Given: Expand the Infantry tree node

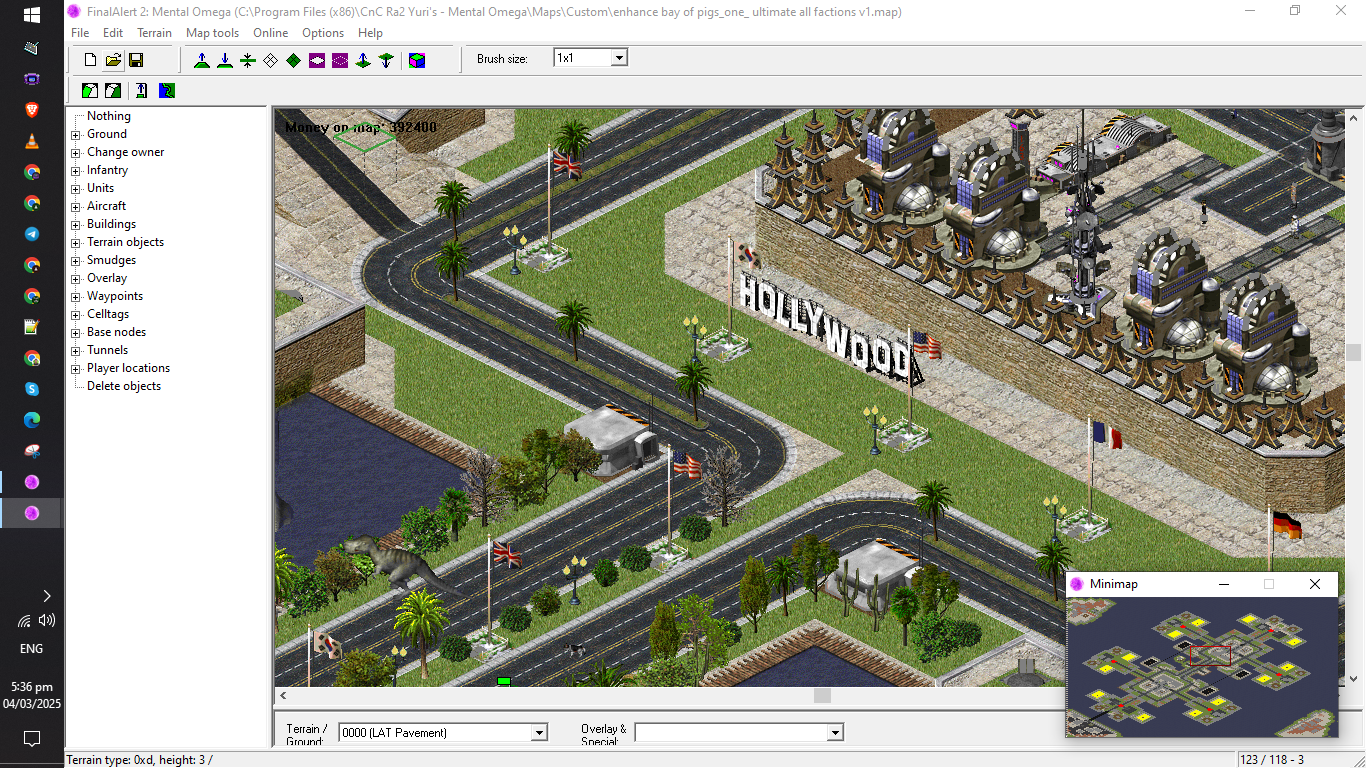Looking at the screenshot, I should [75, 170].
